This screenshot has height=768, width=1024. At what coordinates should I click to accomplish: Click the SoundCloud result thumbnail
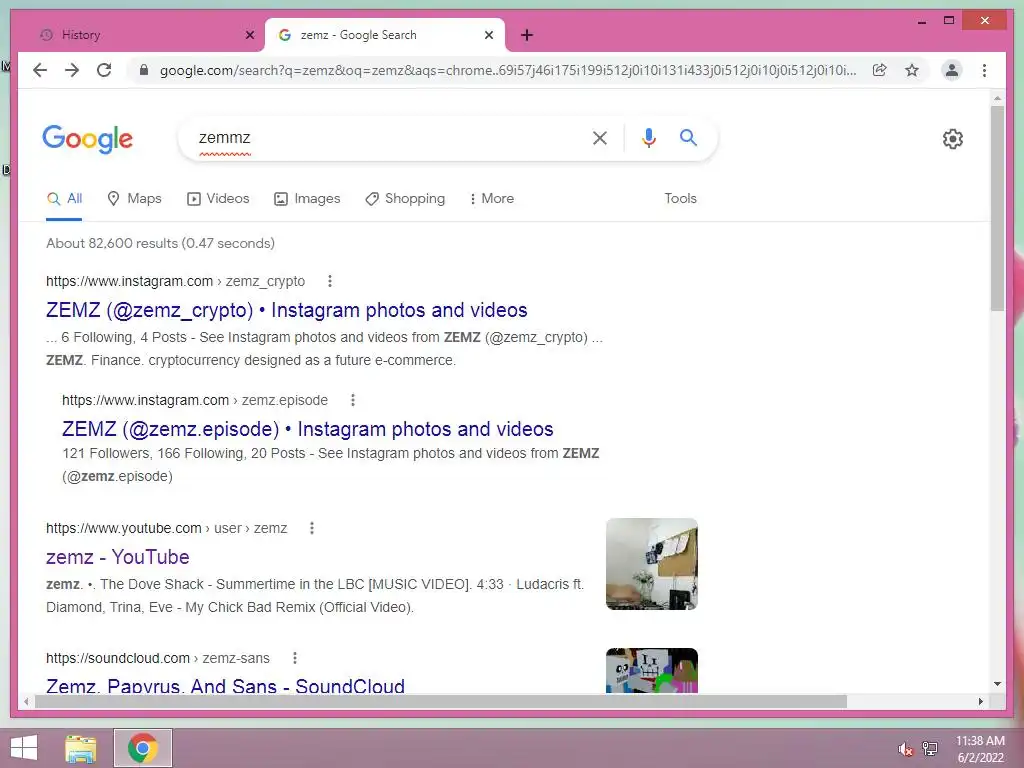[652, 671]
